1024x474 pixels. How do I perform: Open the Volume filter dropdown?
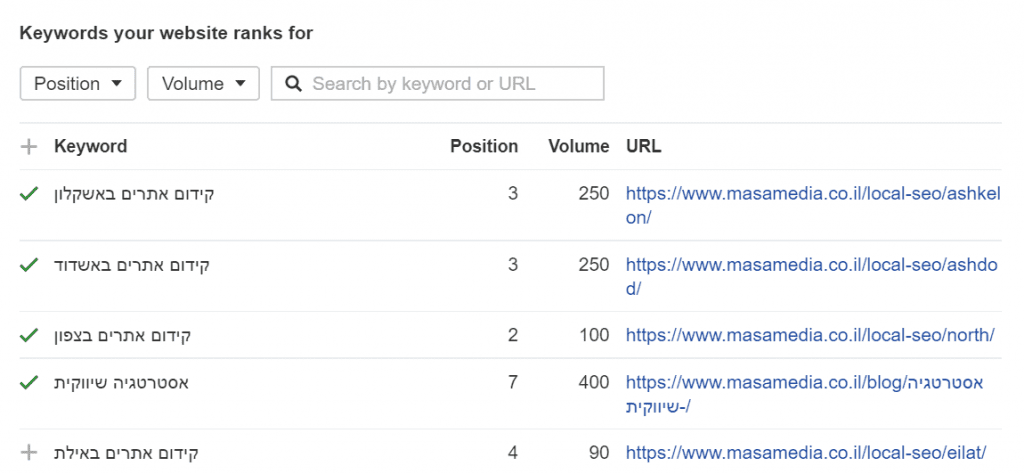(204, 84)
